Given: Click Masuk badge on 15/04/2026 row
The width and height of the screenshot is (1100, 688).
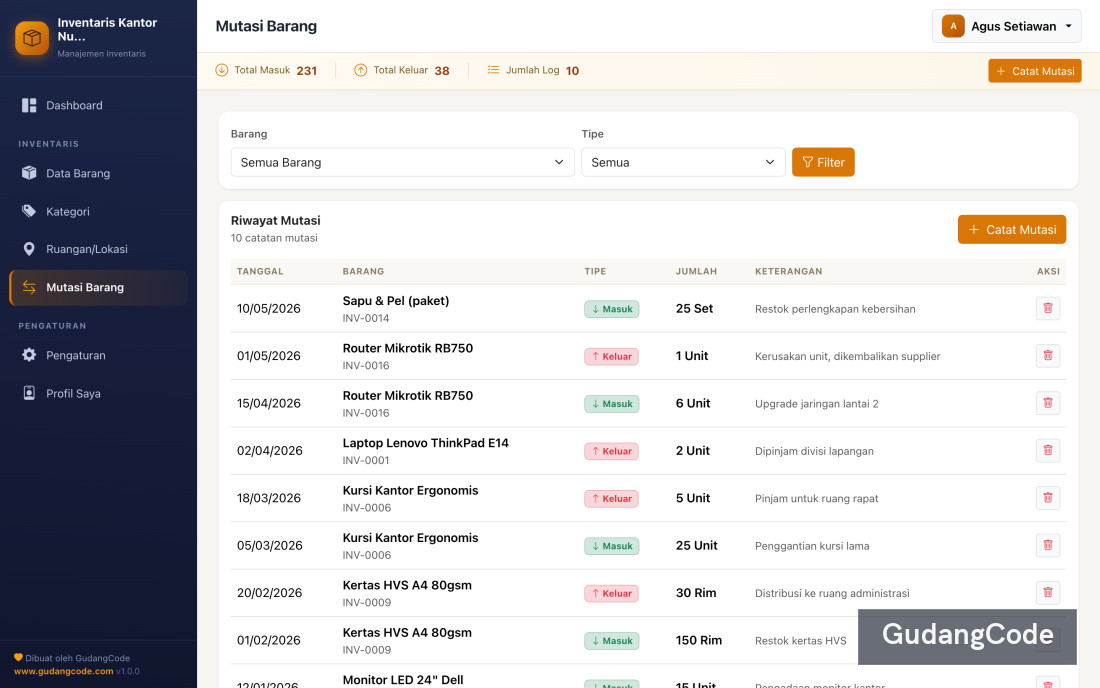Looking at the screenshot, I should [612, 403].
